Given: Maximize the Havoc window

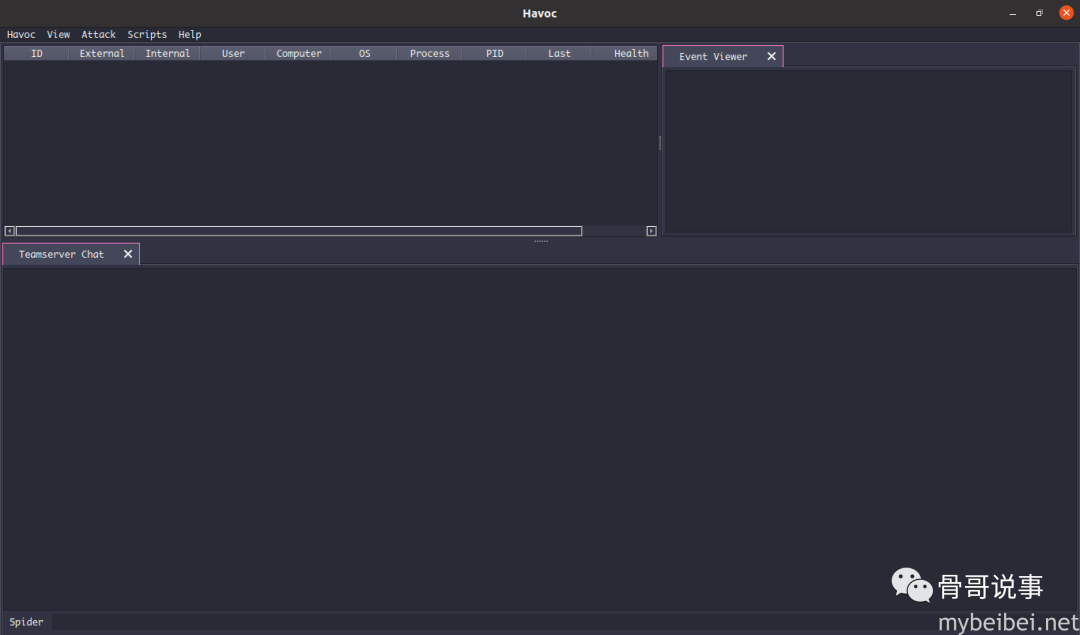Looking at the screenshot, I should point(1039,13).
